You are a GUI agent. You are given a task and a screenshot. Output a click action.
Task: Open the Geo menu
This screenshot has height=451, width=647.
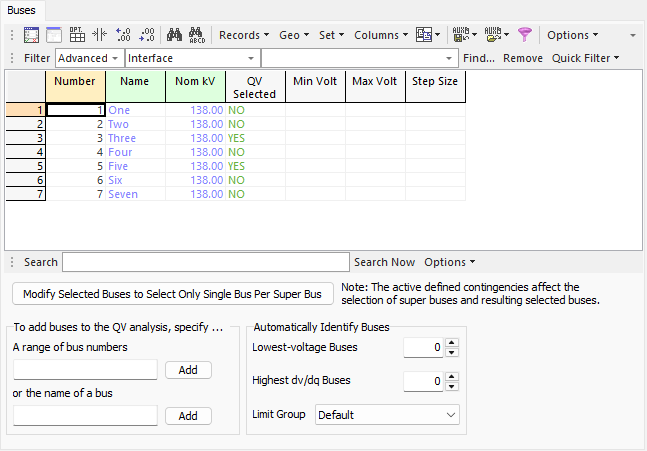(293, 35)
